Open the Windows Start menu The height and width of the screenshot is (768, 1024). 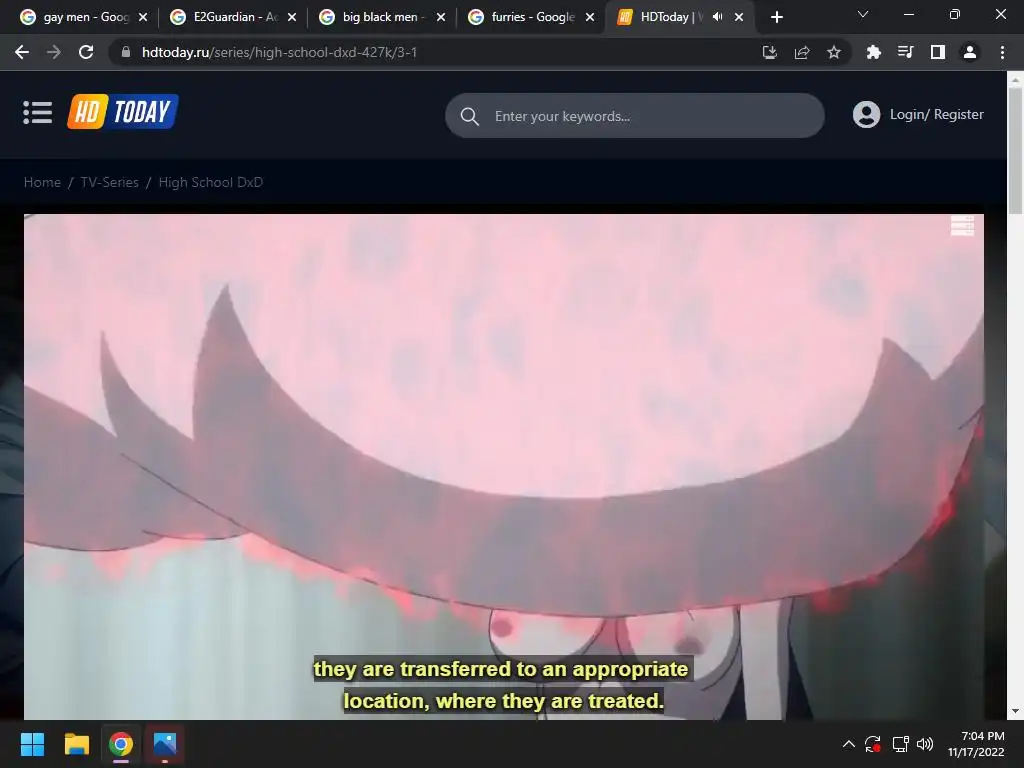click(32, 744)
